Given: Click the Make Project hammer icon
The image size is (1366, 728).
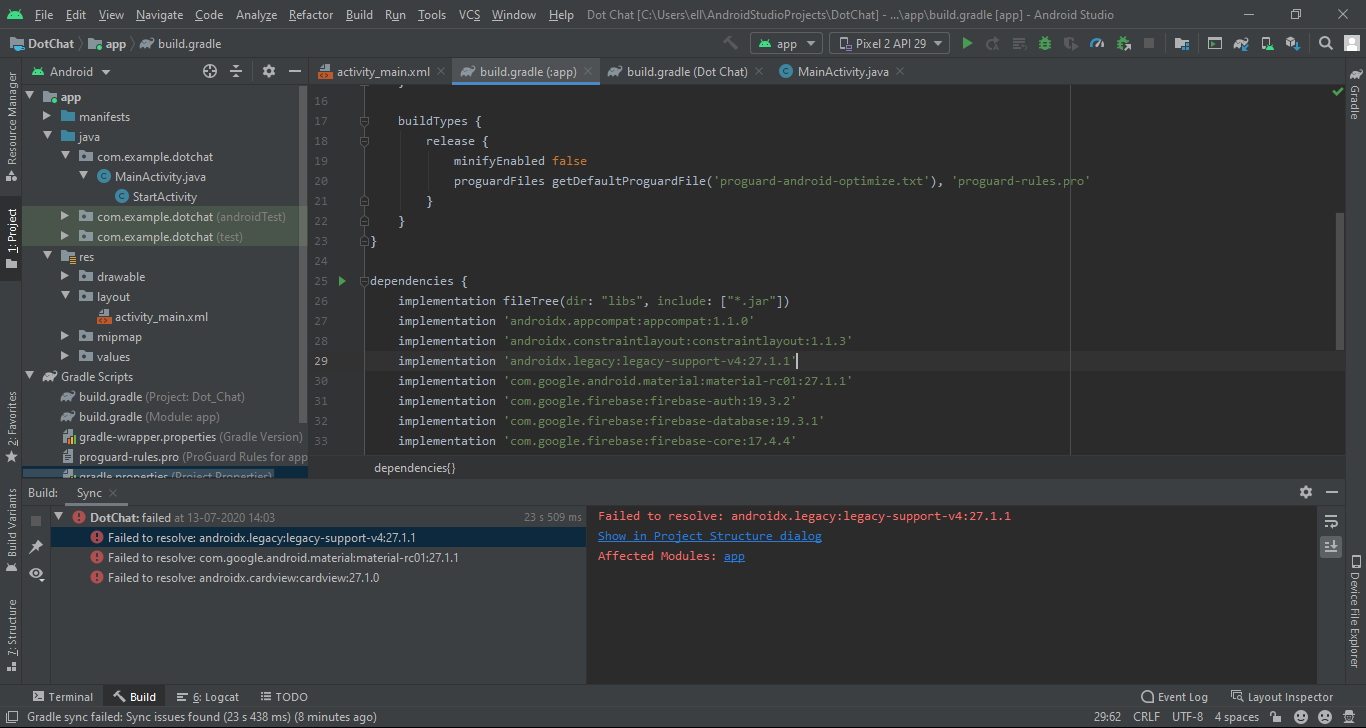Looking at the screenshot, I should tap(731, 44).
